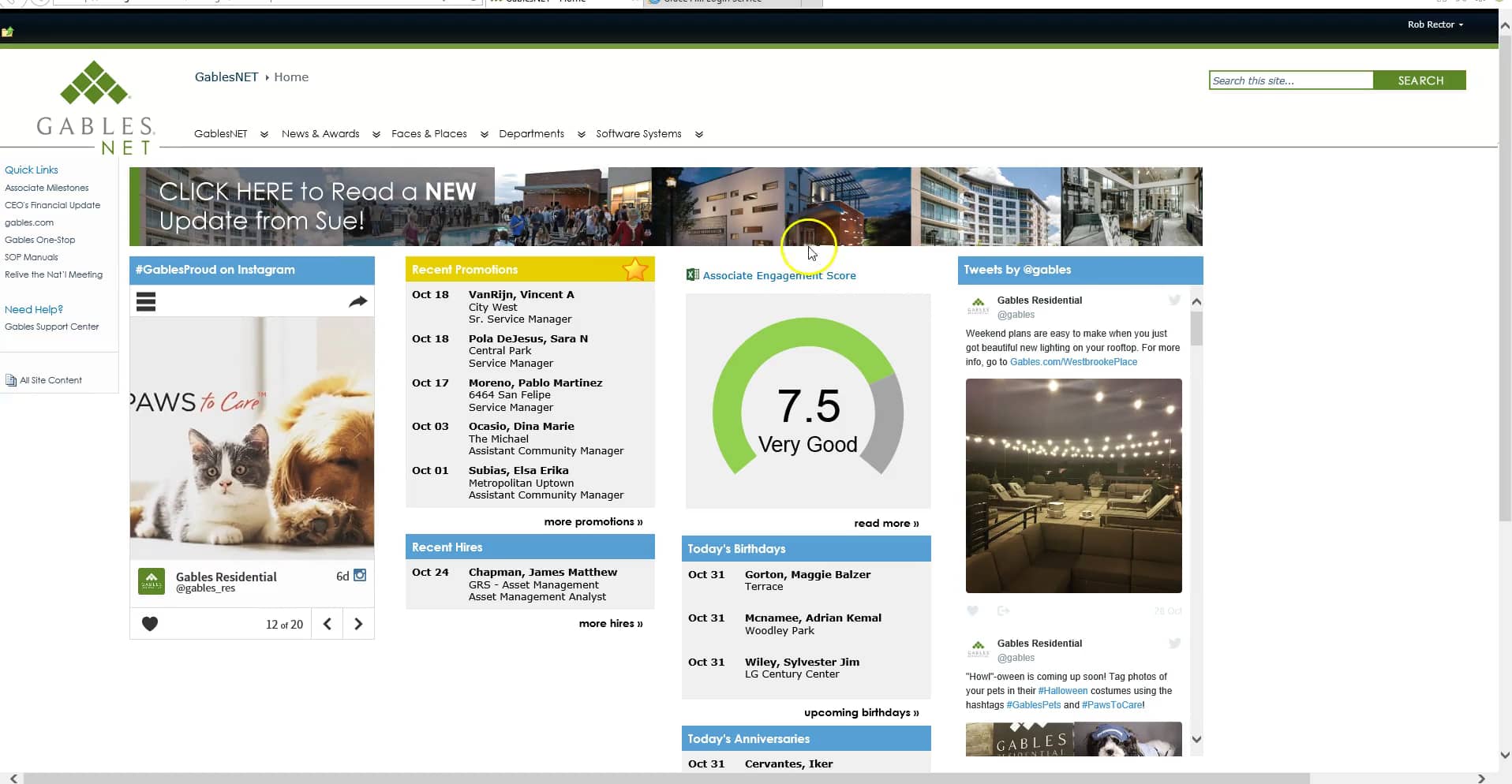Click the retweet icon under the rooftop photo tweet
This screenshot has height=784, width=1512.
[1004, 610]
